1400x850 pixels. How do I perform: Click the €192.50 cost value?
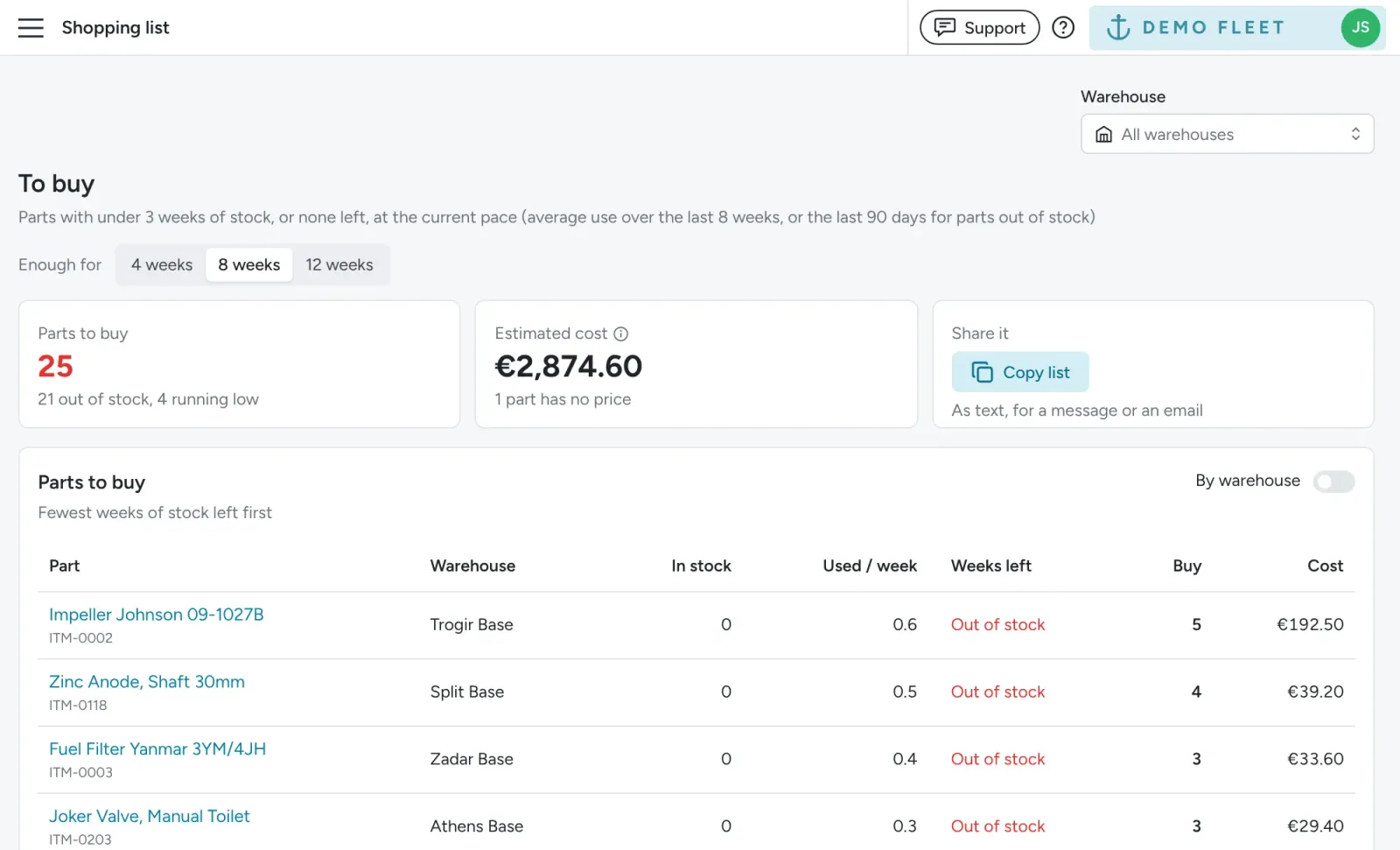tap(1310, 625)
